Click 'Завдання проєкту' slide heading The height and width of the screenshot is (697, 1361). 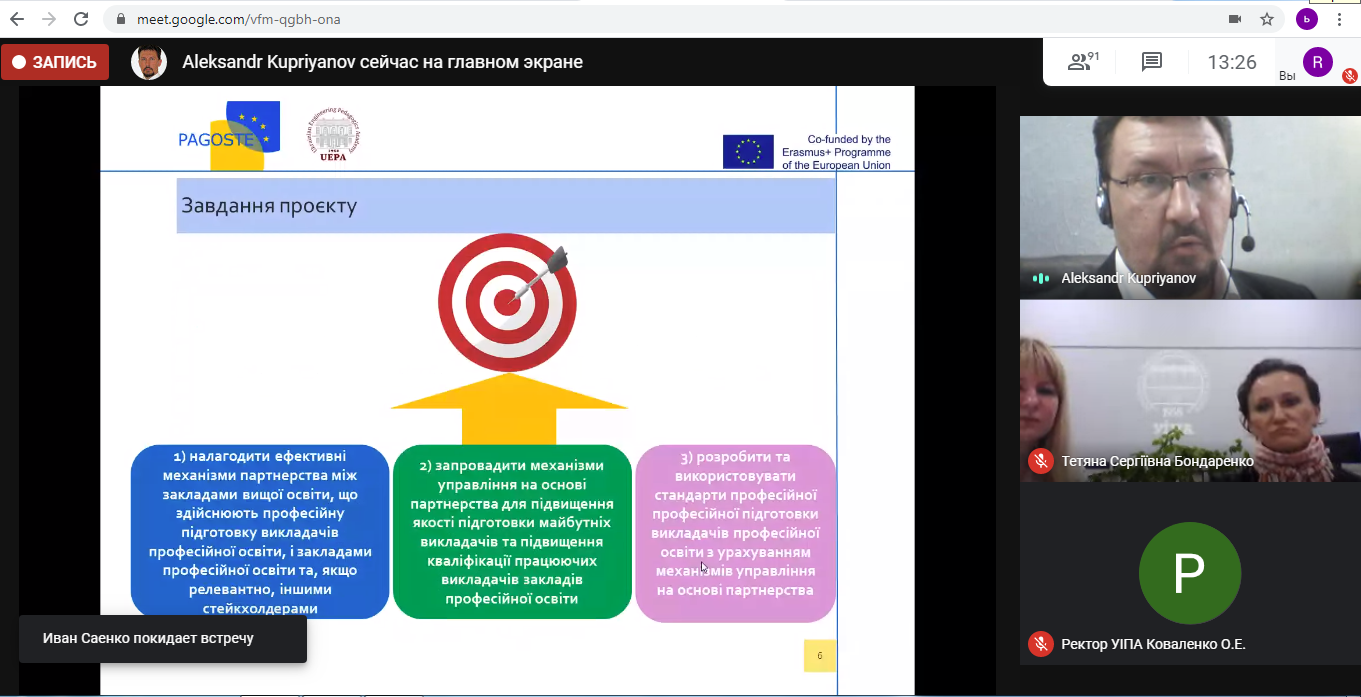tap(269, 206)
